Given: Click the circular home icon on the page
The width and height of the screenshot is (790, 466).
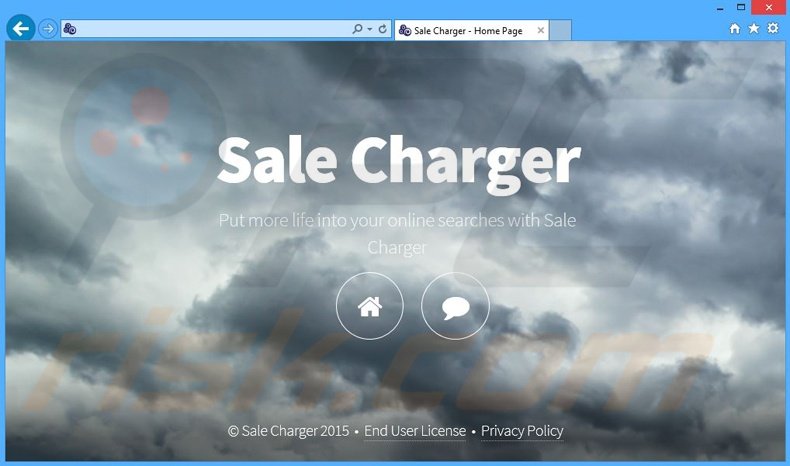Looking at the screenshot, I should point(370,306).
